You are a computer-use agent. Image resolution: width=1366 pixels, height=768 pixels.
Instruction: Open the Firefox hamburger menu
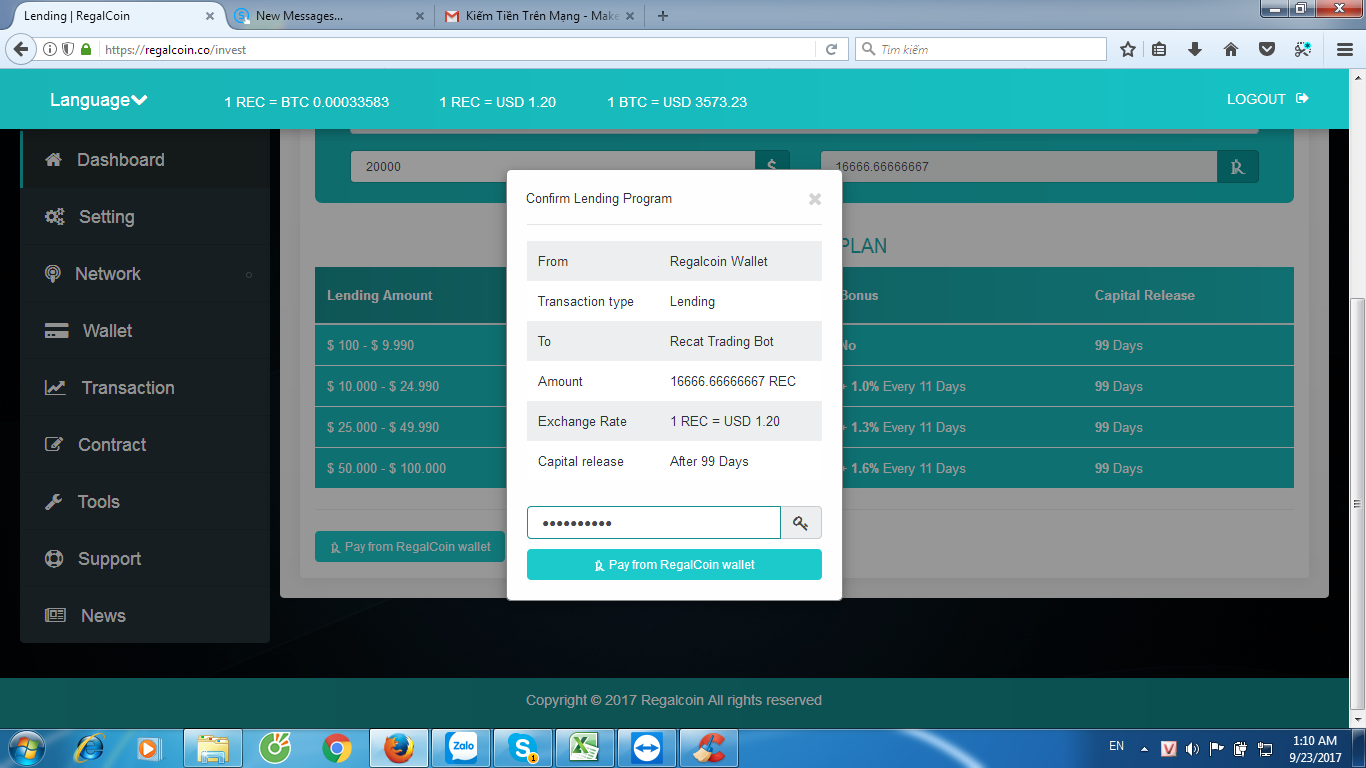(x=1345, y=49)
